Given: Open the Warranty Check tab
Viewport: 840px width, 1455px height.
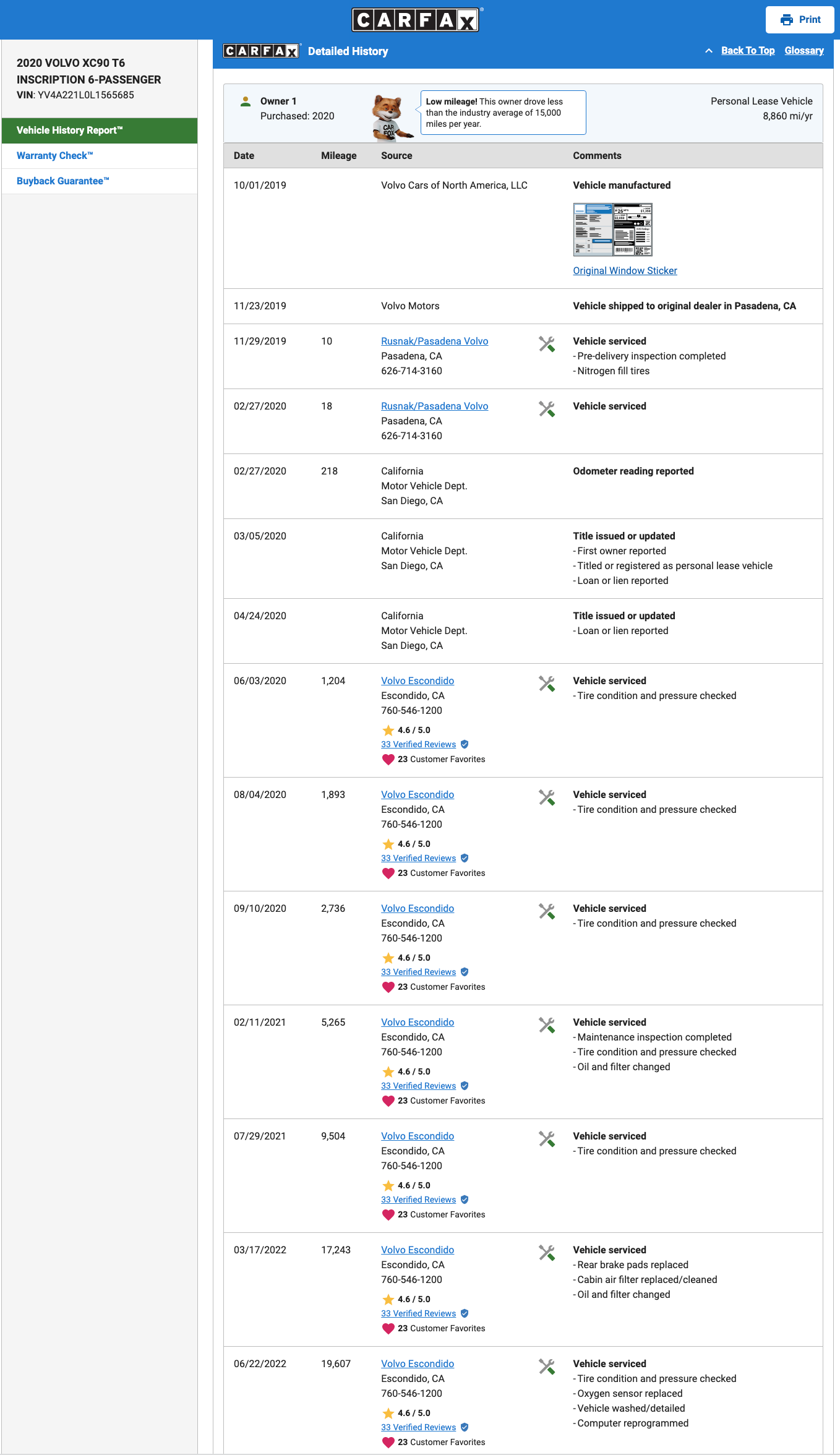Looking at the screenshot, I should click(x=100, y=156).
